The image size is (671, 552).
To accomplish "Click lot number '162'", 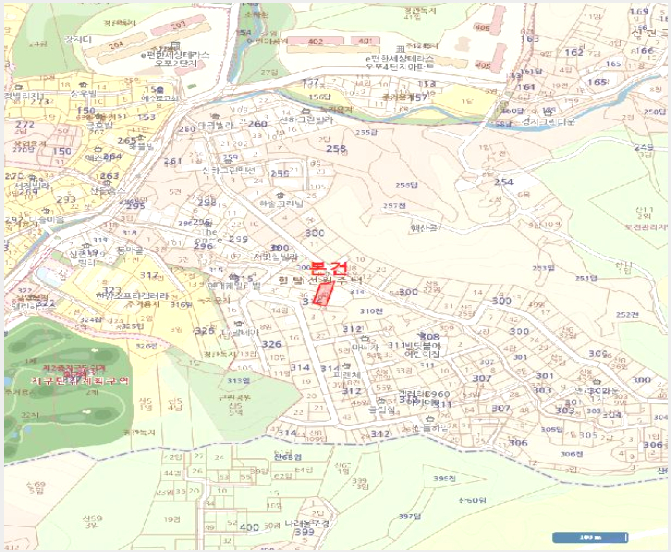I will pyautogui.click(x=574, y=52).
